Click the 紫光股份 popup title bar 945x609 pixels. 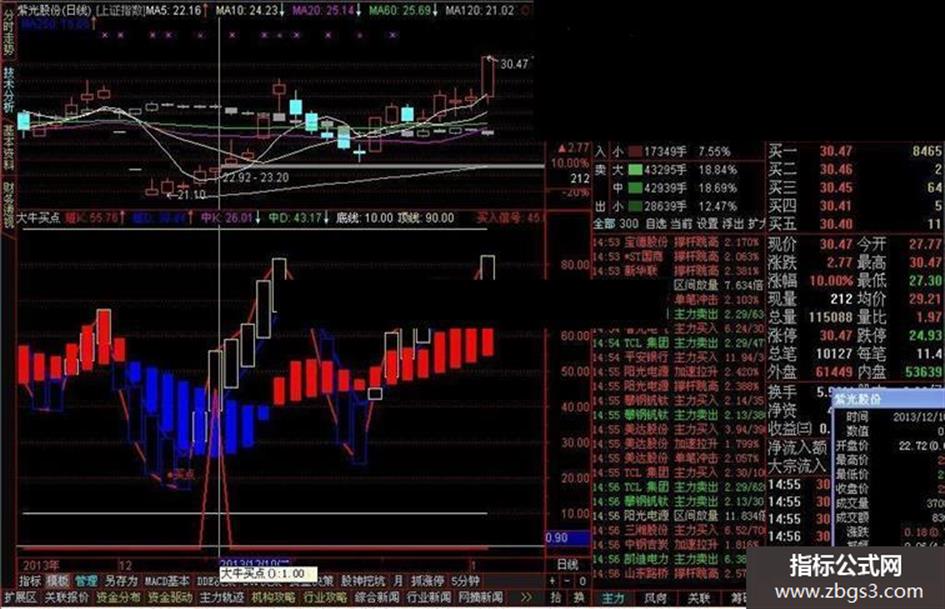tap(888, 399)
